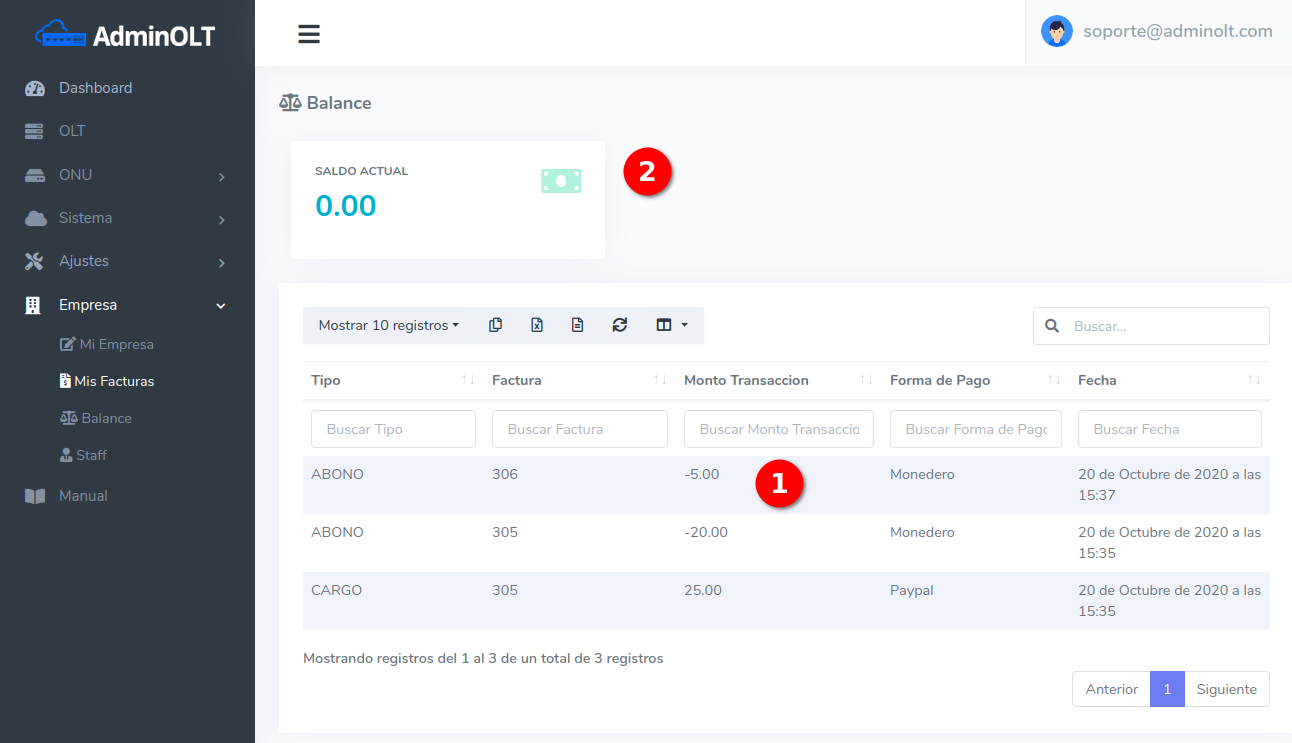Viewport: 1292px width, 743px height.
Task: Open Dashboard from the sidebar
Action: 95,88
